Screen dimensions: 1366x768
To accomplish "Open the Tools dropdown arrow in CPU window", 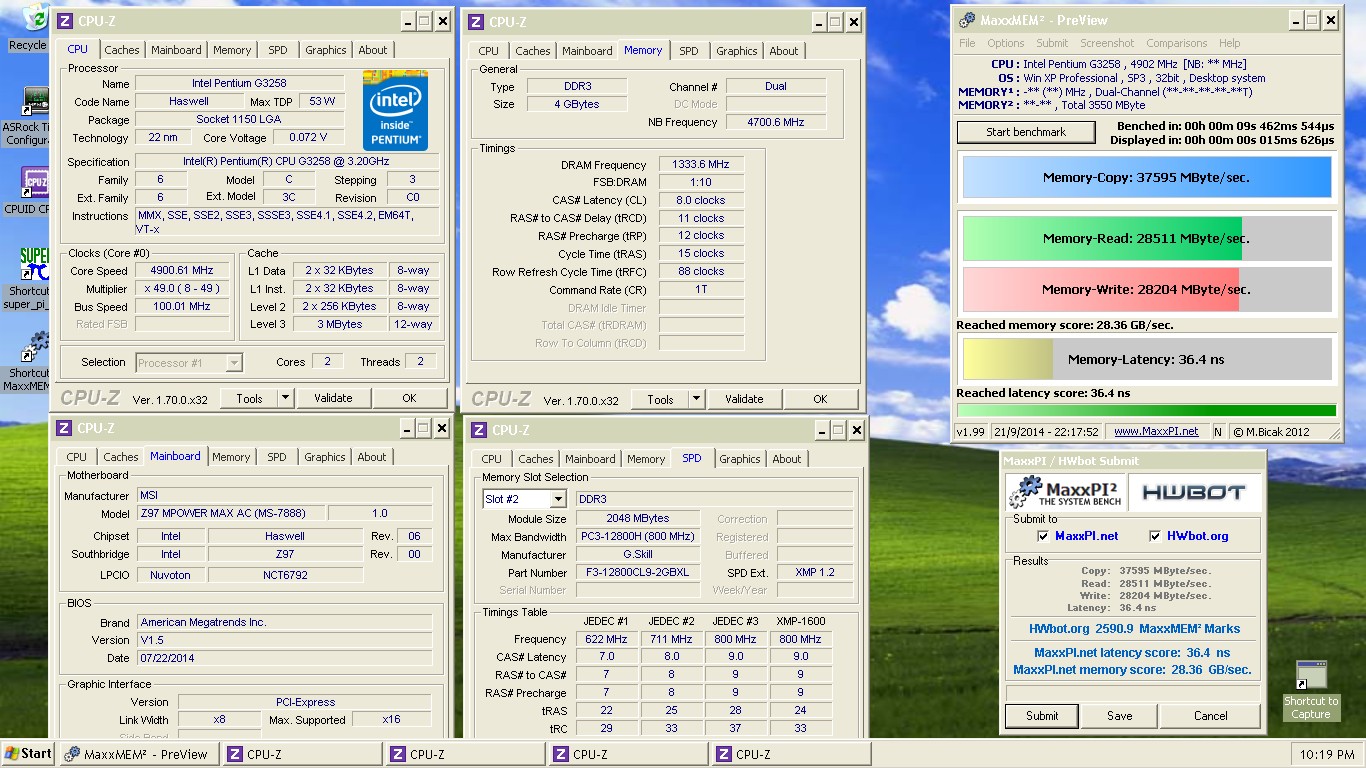I will pos(285,398).
